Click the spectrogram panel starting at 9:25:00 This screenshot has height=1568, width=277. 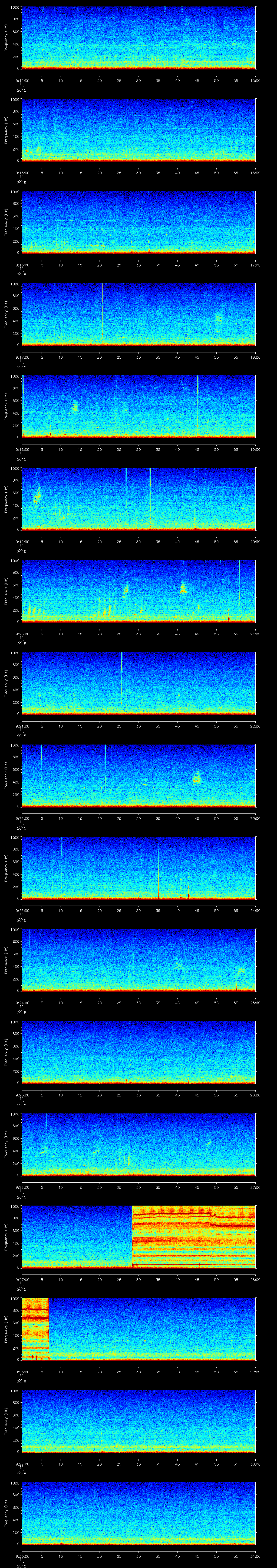click(x=139, y=1052)
